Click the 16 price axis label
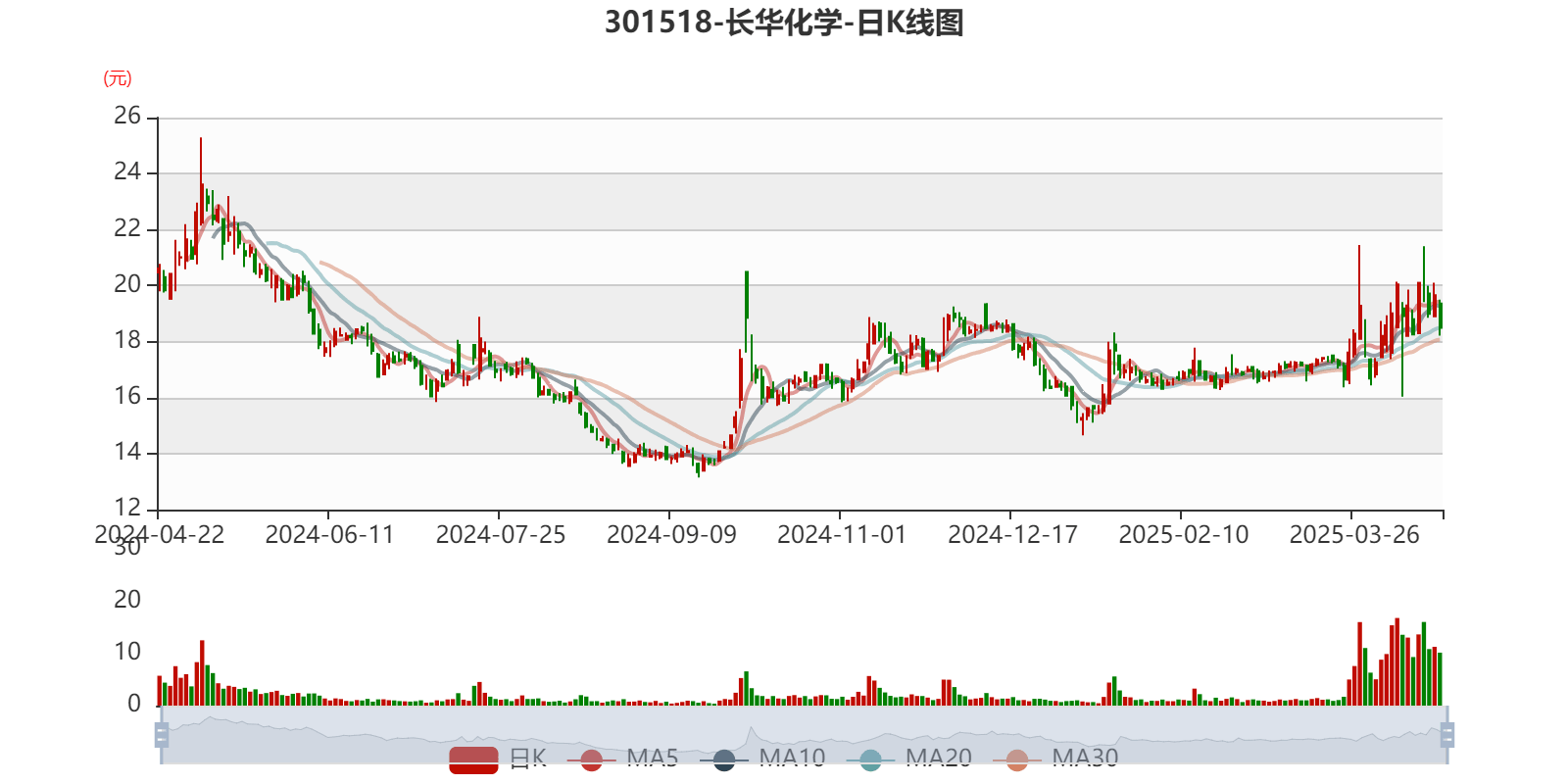 (x=127, y=396)
